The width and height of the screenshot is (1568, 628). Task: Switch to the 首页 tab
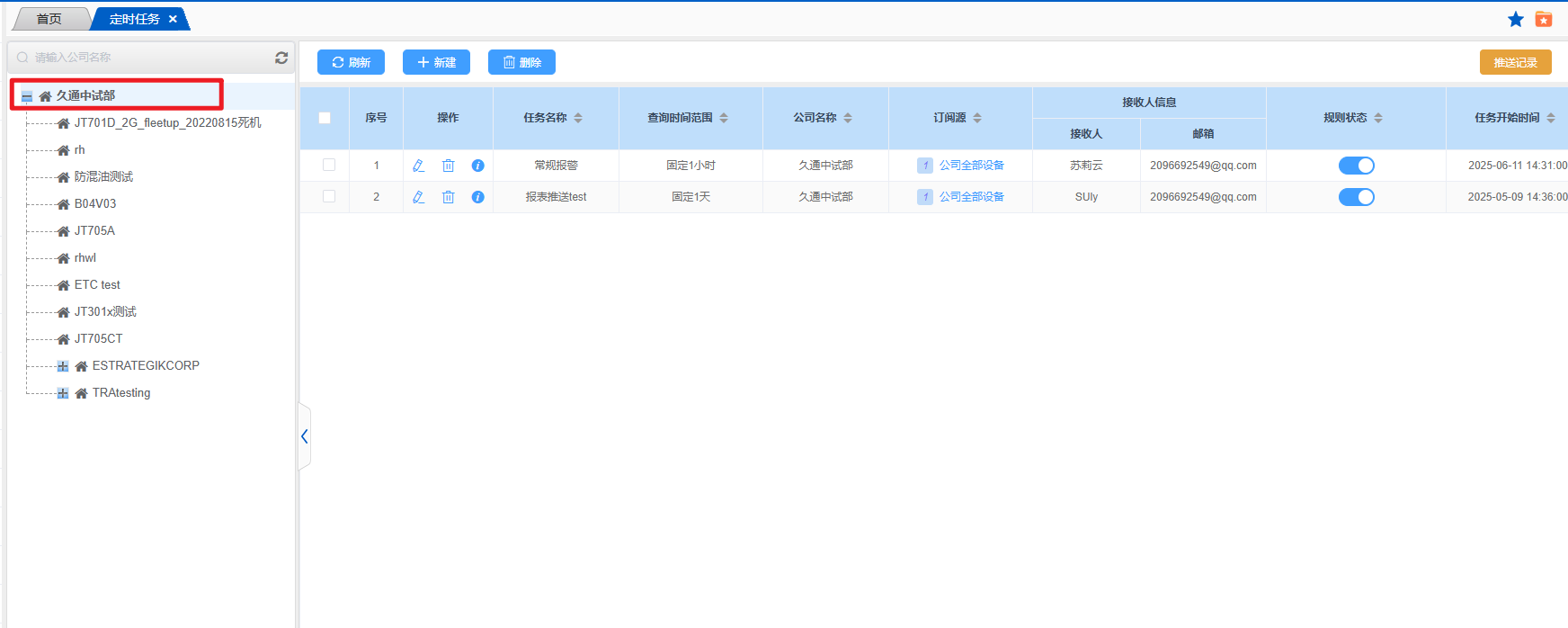(49, 19)
